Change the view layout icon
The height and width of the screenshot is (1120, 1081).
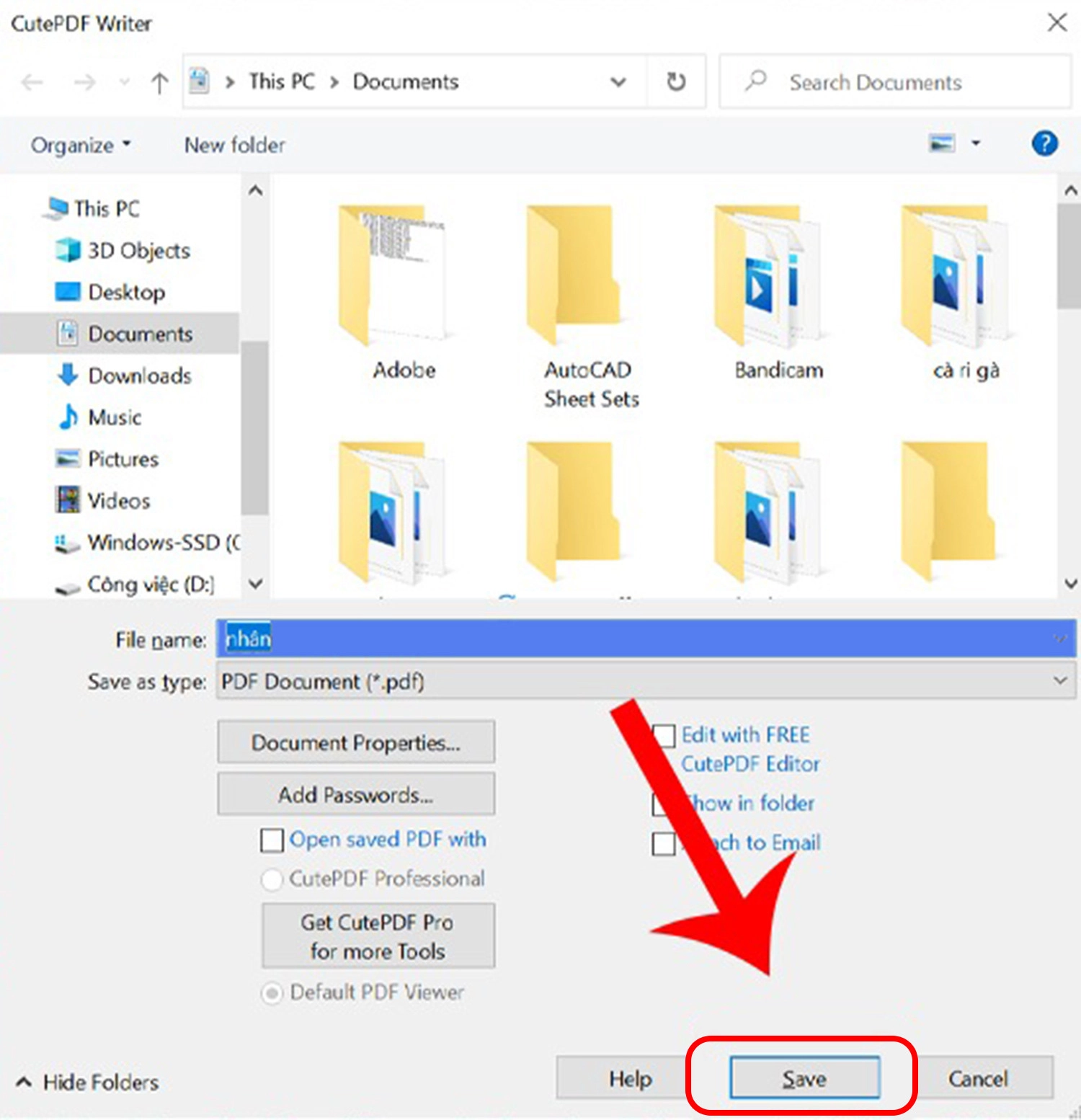pyautogui.click(x=942, y=143)
